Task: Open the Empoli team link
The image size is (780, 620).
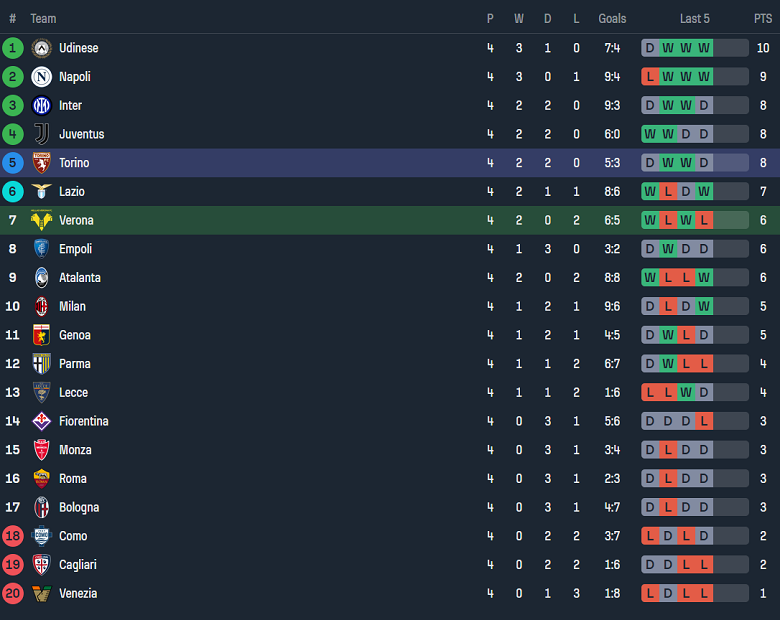Action: tap(76, 249)
